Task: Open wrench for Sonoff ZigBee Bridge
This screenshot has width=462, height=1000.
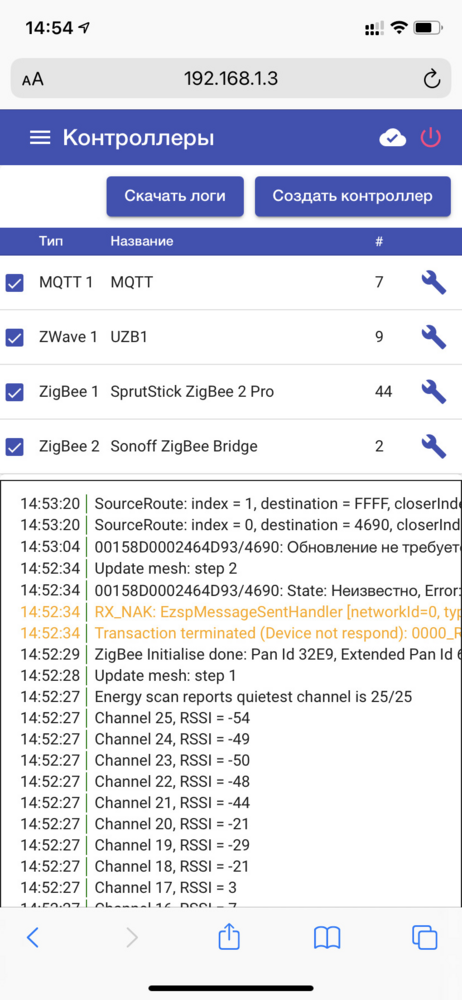Action: [433, 446]
